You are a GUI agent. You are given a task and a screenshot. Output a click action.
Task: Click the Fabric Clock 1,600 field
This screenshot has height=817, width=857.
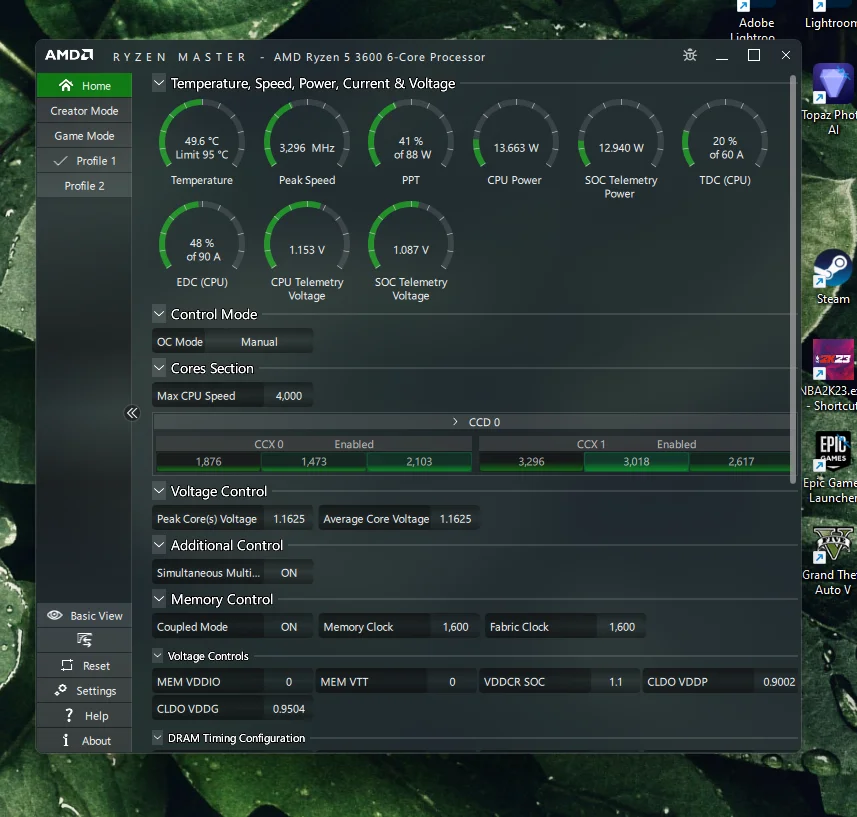point(621,627)
